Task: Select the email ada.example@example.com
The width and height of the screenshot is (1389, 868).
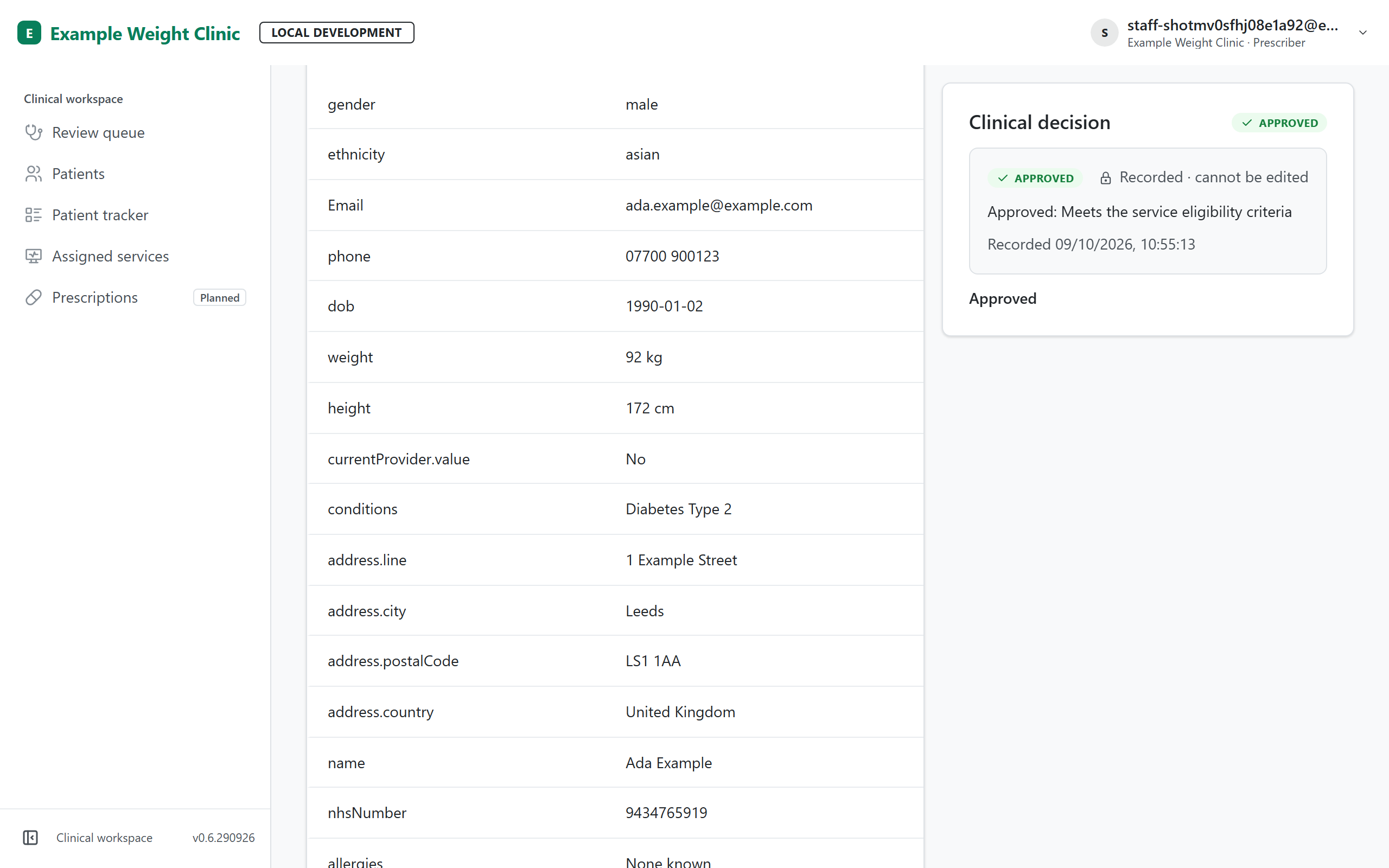Action: tap(718, 205)
